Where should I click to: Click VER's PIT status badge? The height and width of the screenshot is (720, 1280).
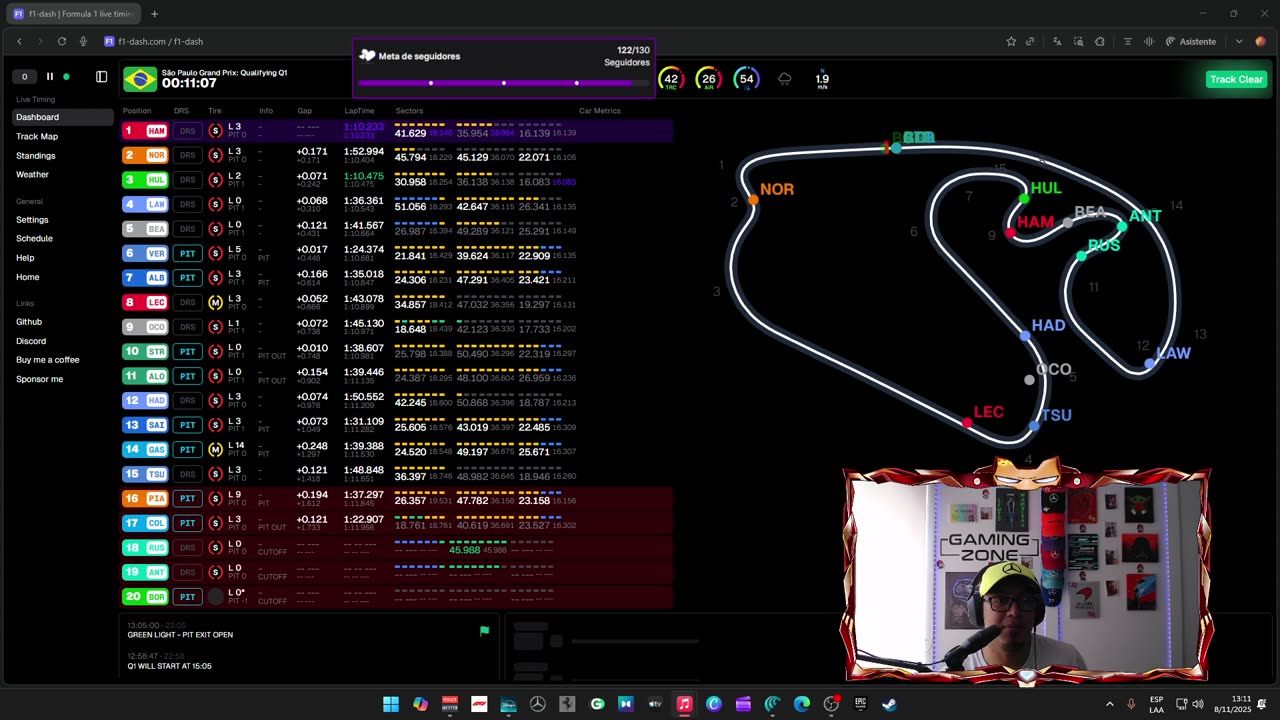pyautogui.click(x=187, y=253)
